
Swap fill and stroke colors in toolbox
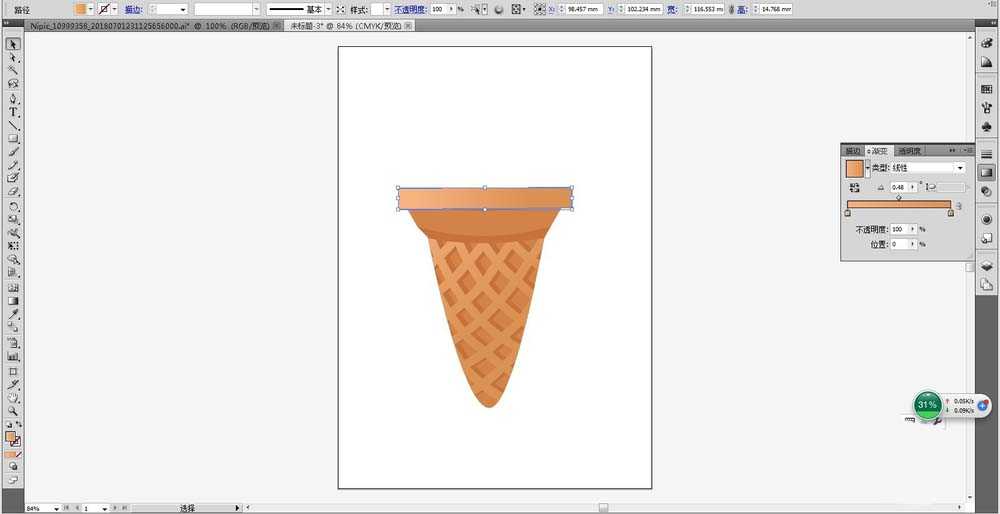[x=19, y=425]
